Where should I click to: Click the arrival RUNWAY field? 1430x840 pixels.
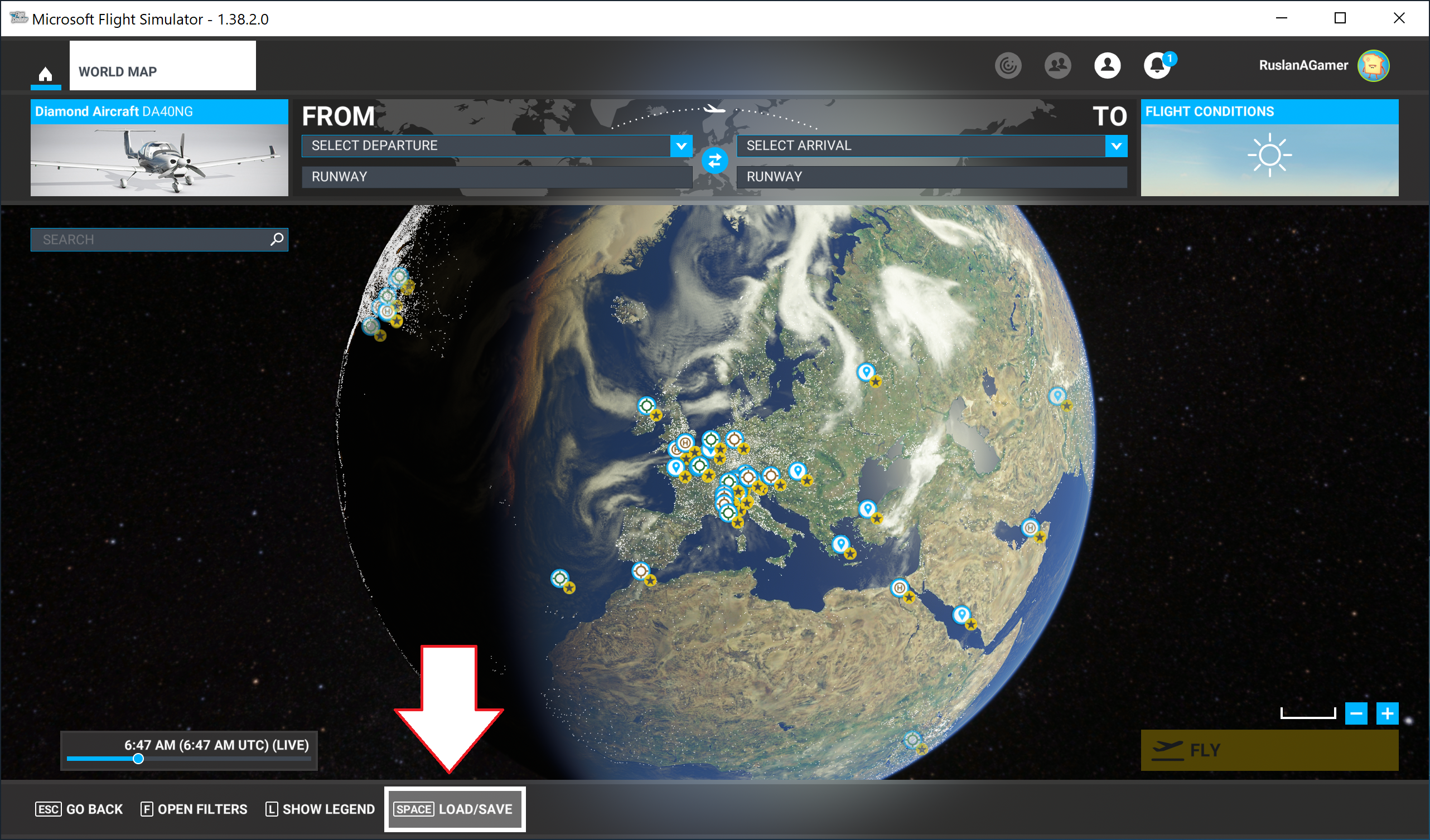(932, 177)
